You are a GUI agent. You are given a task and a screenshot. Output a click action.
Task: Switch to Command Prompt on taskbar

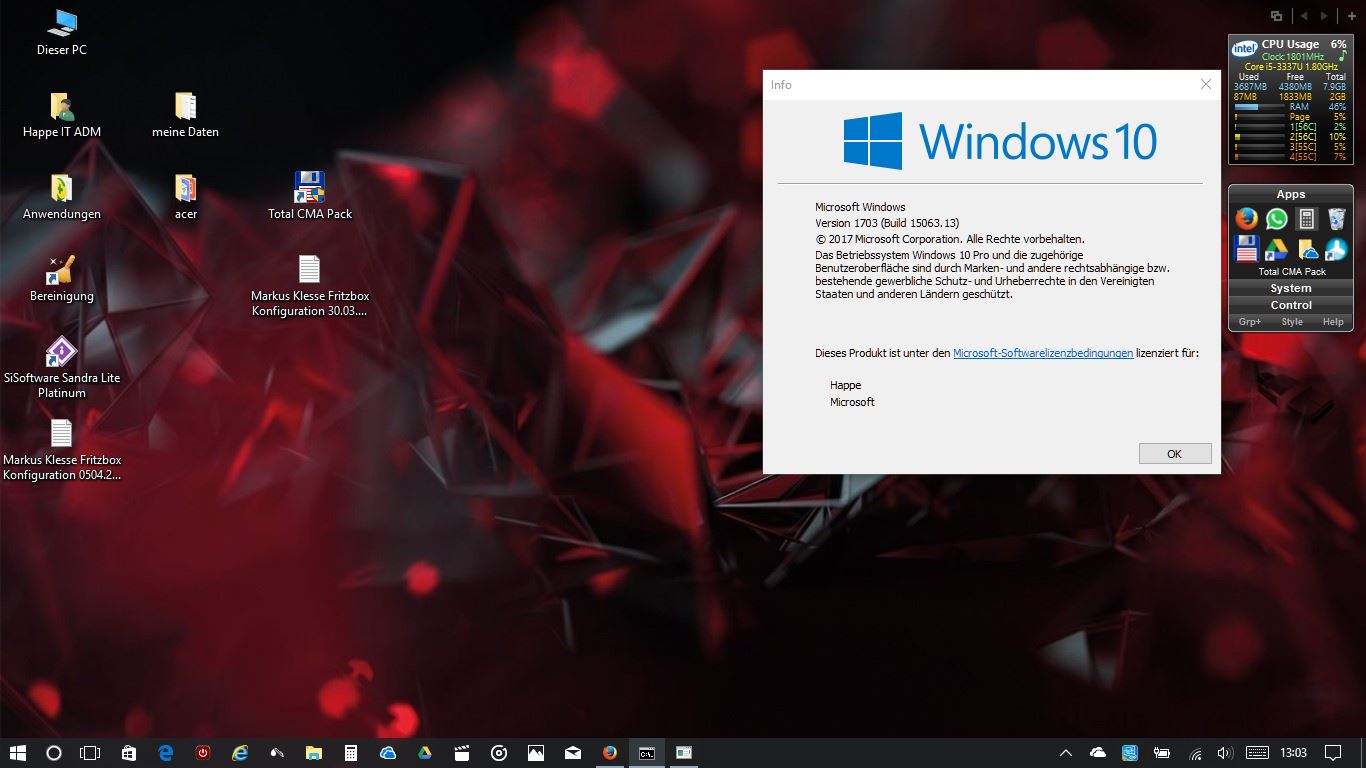(x=647, y=752)
